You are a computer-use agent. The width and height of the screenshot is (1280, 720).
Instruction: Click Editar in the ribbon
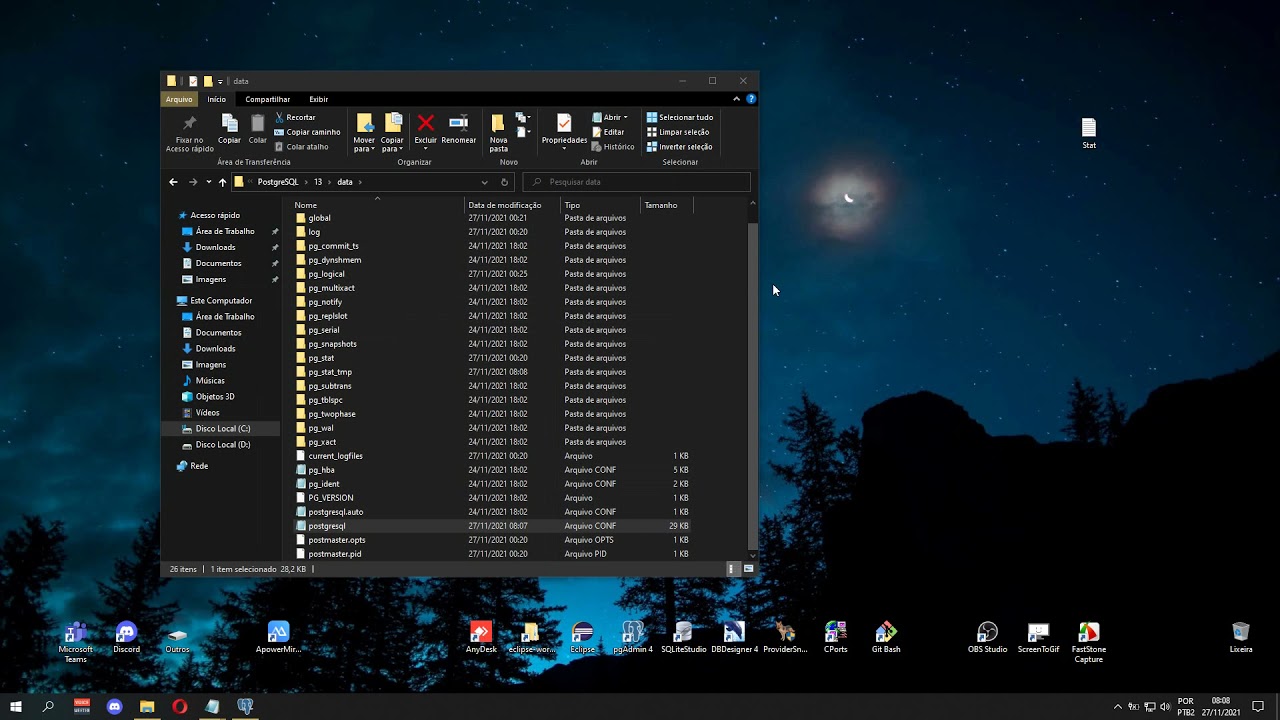tap(608, 132)
